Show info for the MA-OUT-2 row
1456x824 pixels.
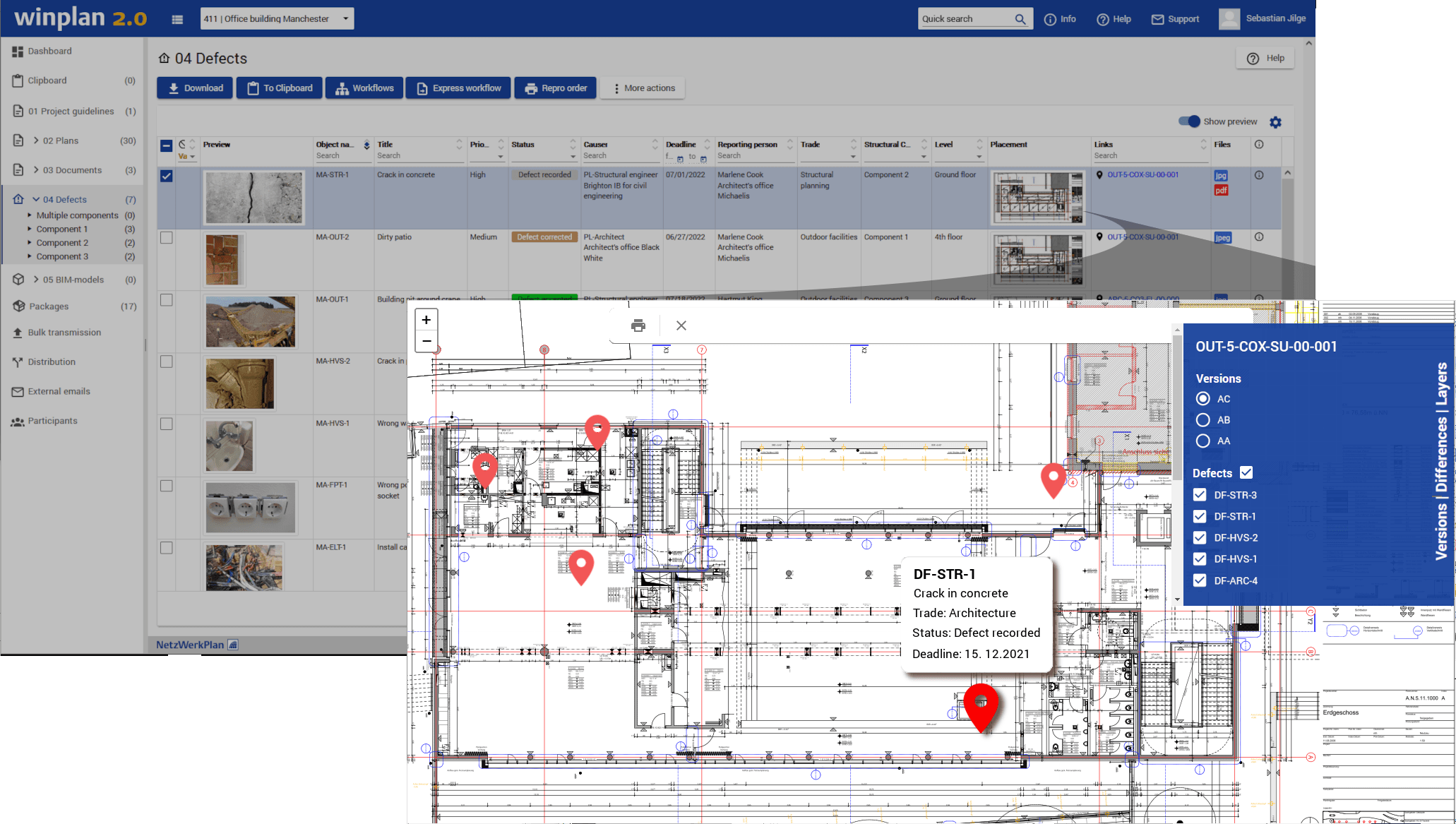pyautogui.click(x=1259, y=237)
